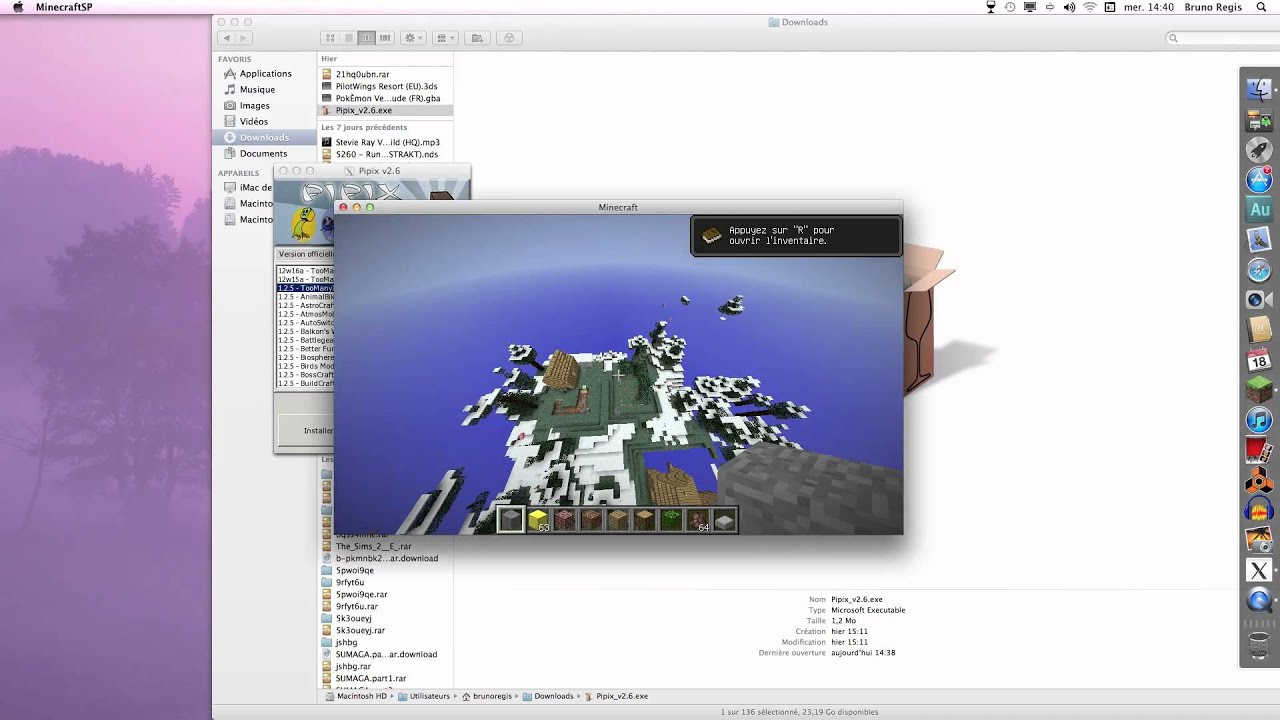Click the burn disc toolbar icon
This screenshot has width=1280, height=720.
point(509,38)
